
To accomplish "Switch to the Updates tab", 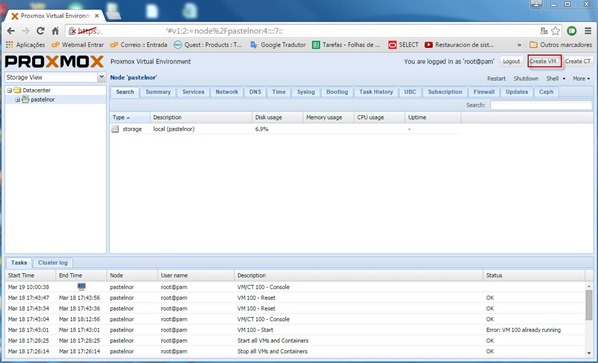I will 517,92.
